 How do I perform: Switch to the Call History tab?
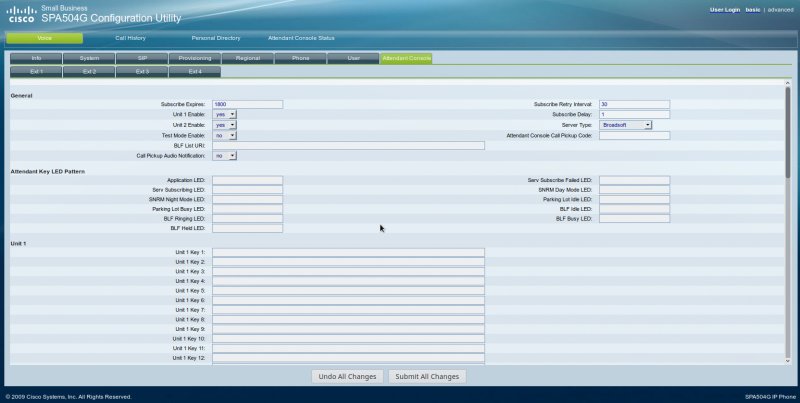(x=130, y=38)
